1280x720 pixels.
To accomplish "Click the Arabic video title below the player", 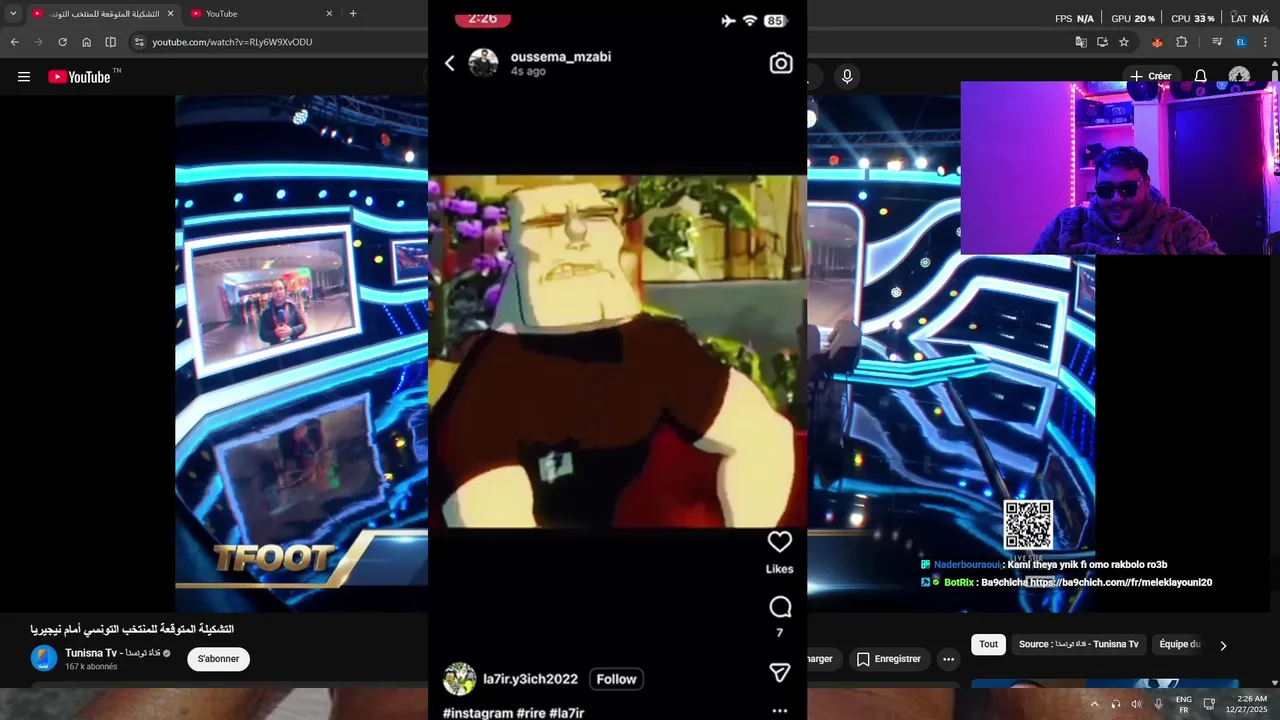I will [132, 629].
